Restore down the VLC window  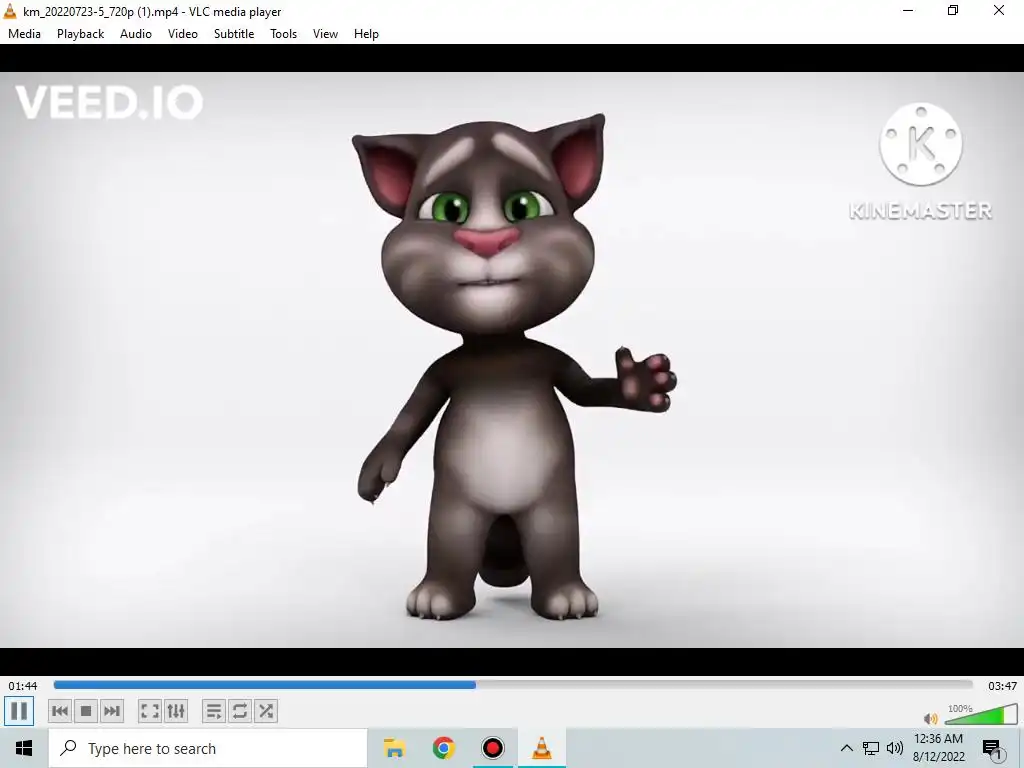coord(953,10)
